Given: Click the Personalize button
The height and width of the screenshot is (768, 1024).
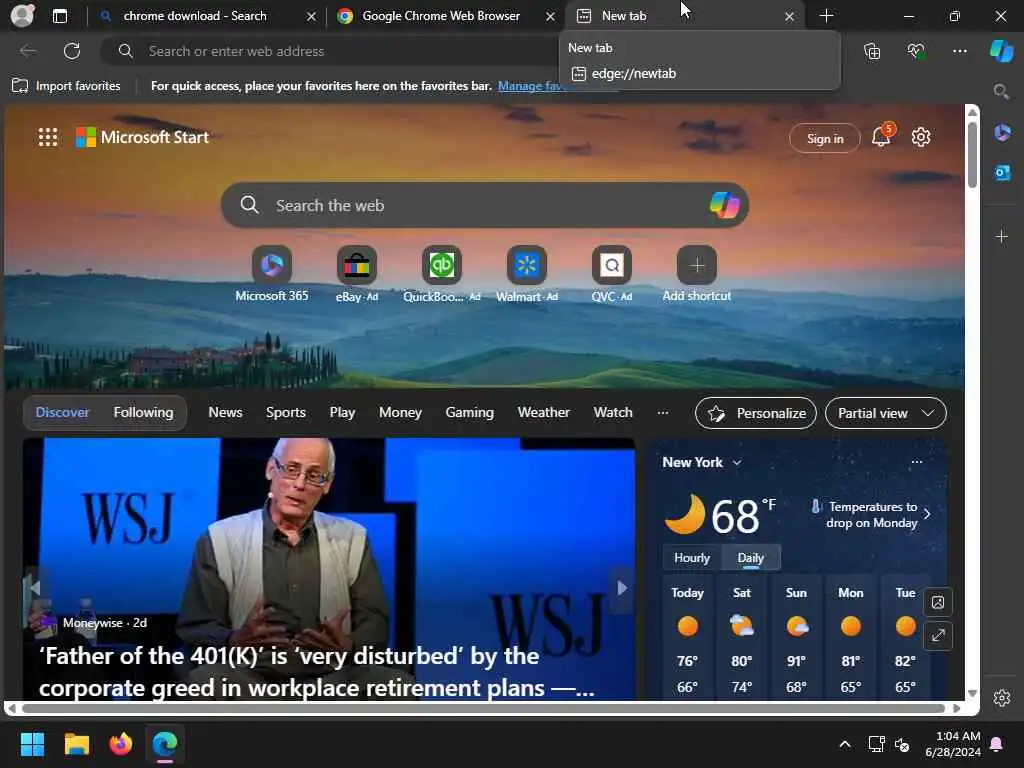Looking at the screenshot, I should tap(756, 413).
